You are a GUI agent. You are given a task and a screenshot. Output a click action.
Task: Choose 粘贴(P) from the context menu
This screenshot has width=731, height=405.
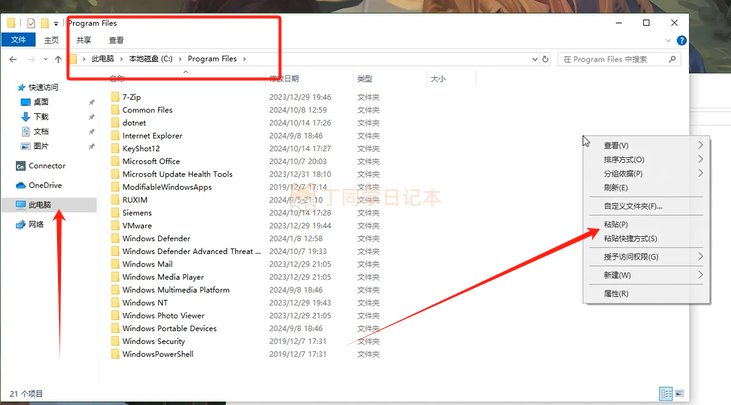pos(616,225)
